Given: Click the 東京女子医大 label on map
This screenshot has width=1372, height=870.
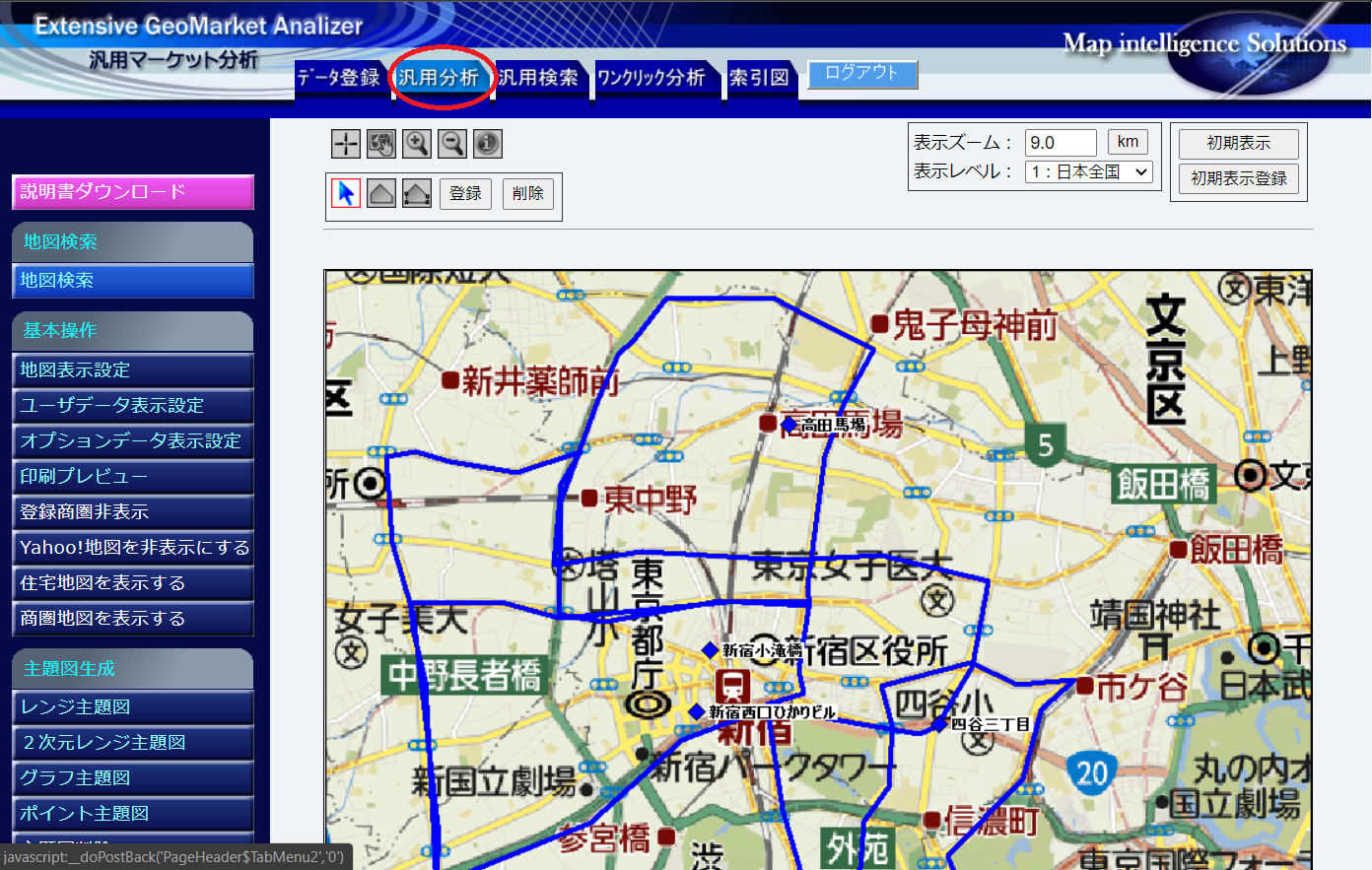Looking at the screenshot, I should point(853,567).
